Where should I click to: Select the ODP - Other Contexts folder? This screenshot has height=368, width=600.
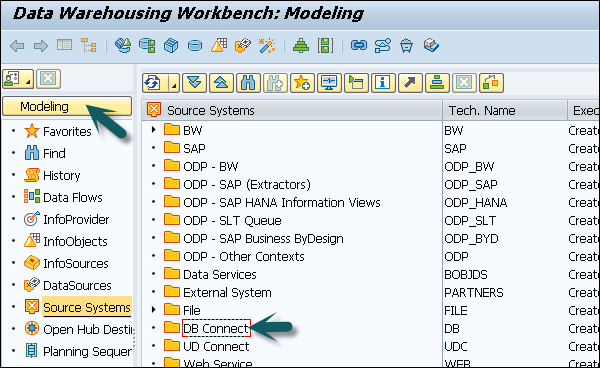click(243, 256)
